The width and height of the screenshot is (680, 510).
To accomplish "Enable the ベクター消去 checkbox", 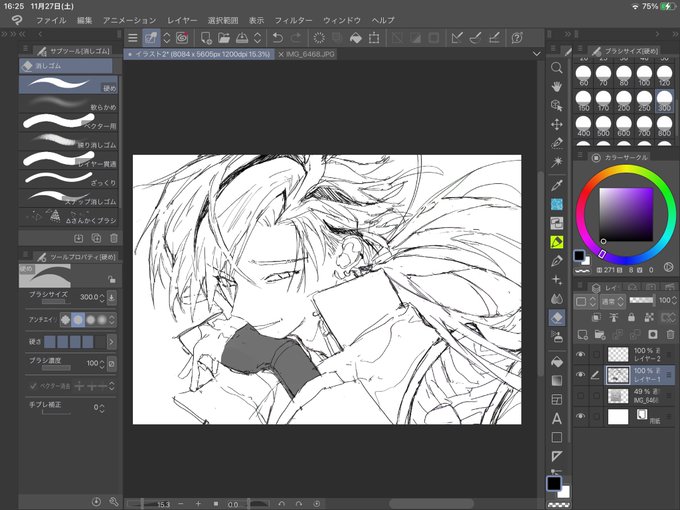I will coord(33,386).
